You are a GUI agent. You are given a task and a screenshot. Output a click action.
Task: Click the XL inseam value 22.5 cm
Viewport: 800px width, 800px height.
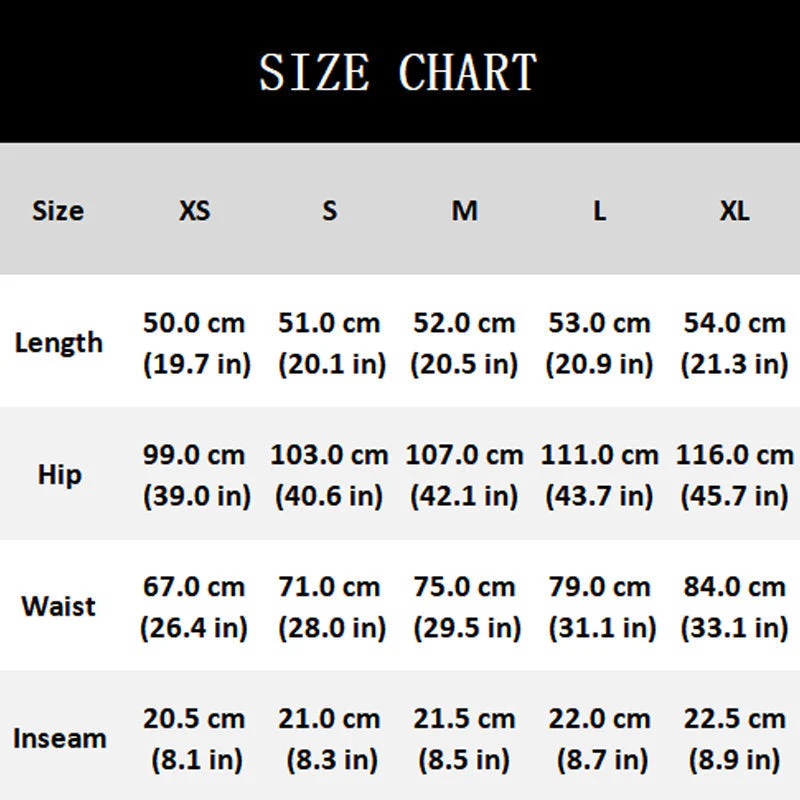click(734, 719)
